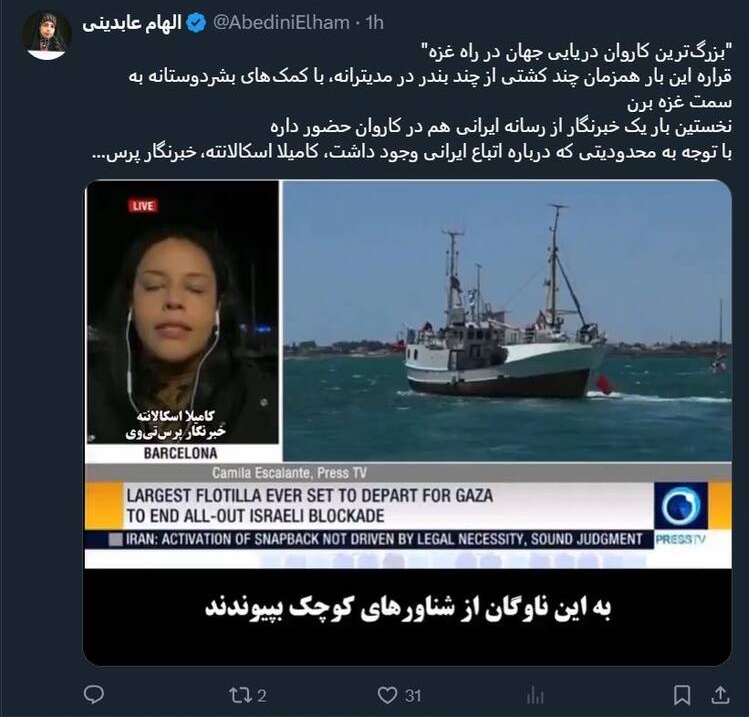Click the retweet count showing 2
The height and width of the screenshot is (717, 749).
pos(261,696)
